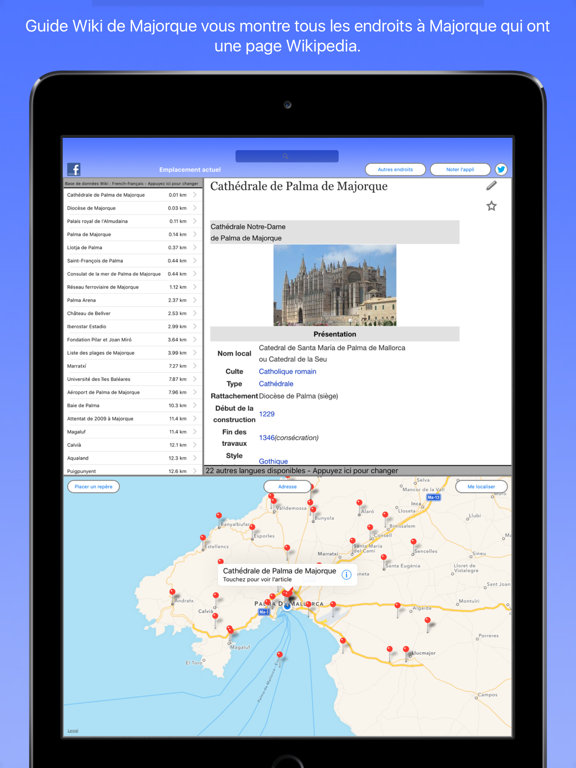The height and width of the screenshot is (768, 576).
Task: Click the red pin near Alaró
Action: [x=359, y=505]
